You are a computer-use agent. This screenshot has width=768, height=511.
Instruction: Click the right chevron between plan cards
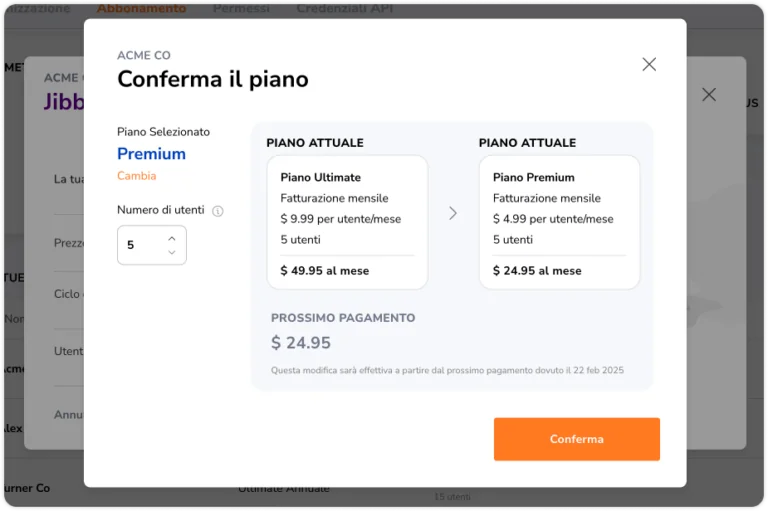(x=453, y=213)
